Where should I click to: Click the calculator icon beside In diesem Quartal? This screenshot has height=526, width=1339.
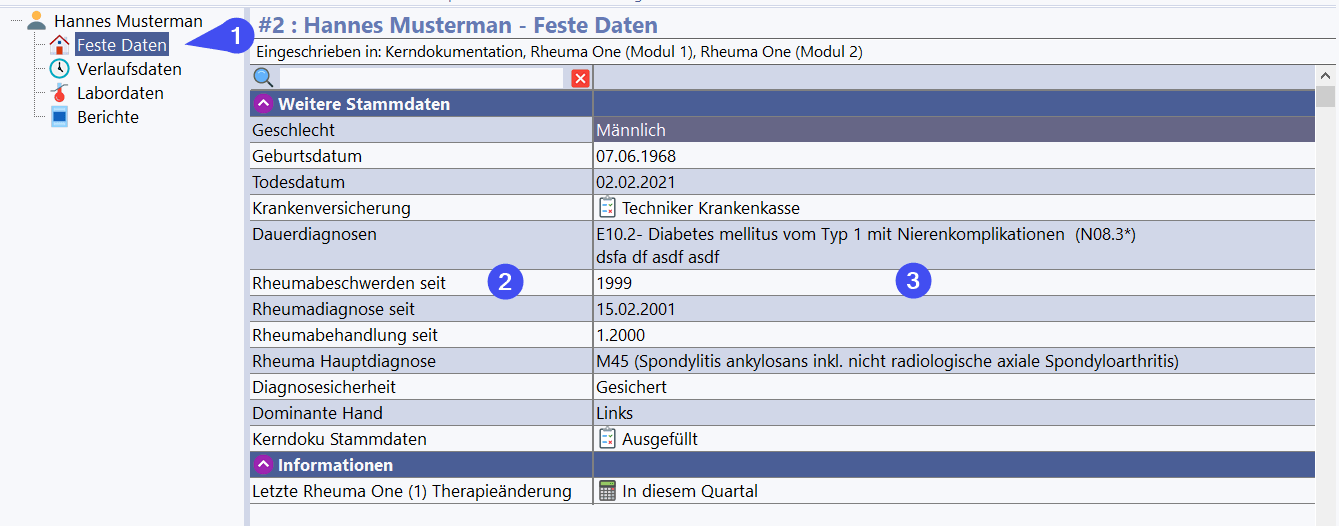[x=607, y=490]
